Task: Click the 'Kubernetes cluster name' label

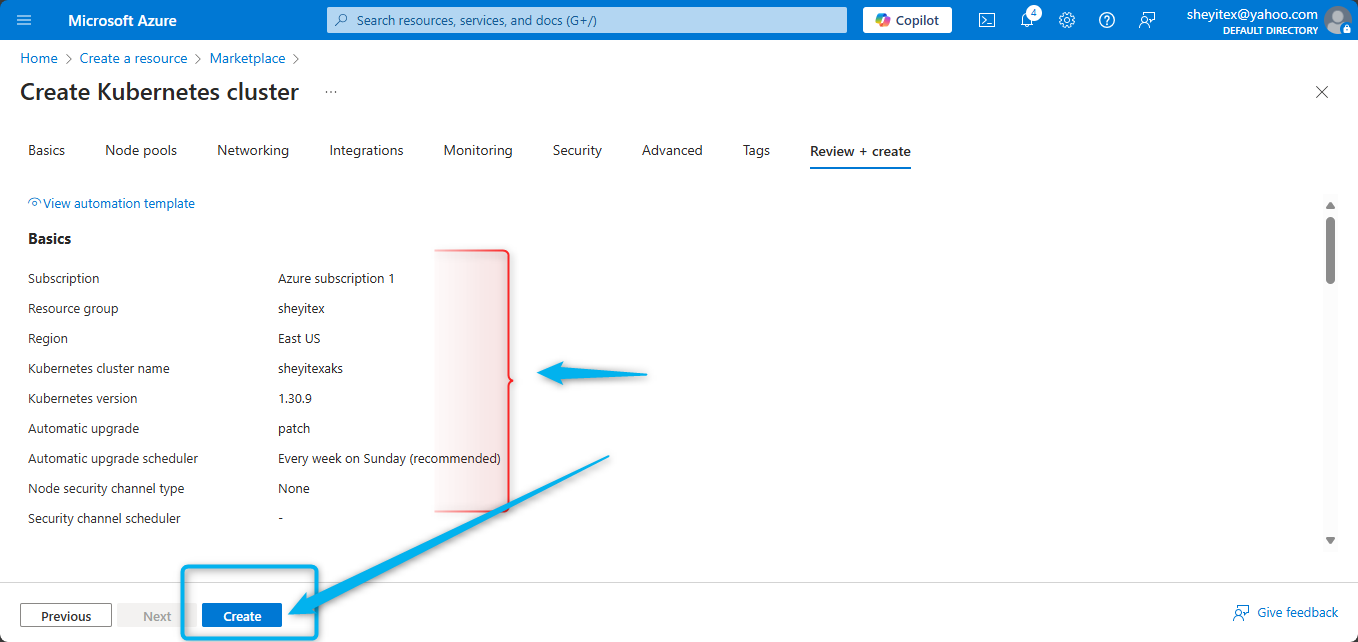Action: coord(99,369)
